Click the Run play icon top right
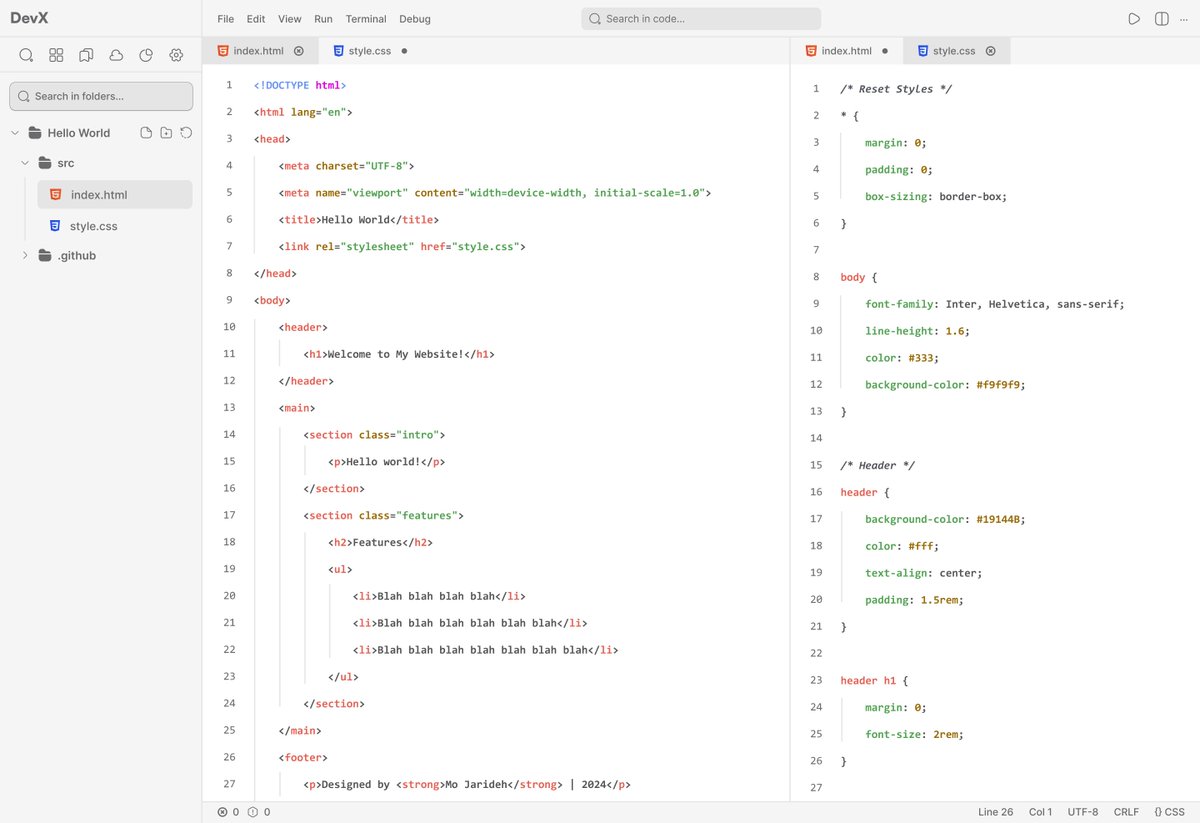Image resolution: width=1200 pixels, height=823 pixels. pos(1134,19)
